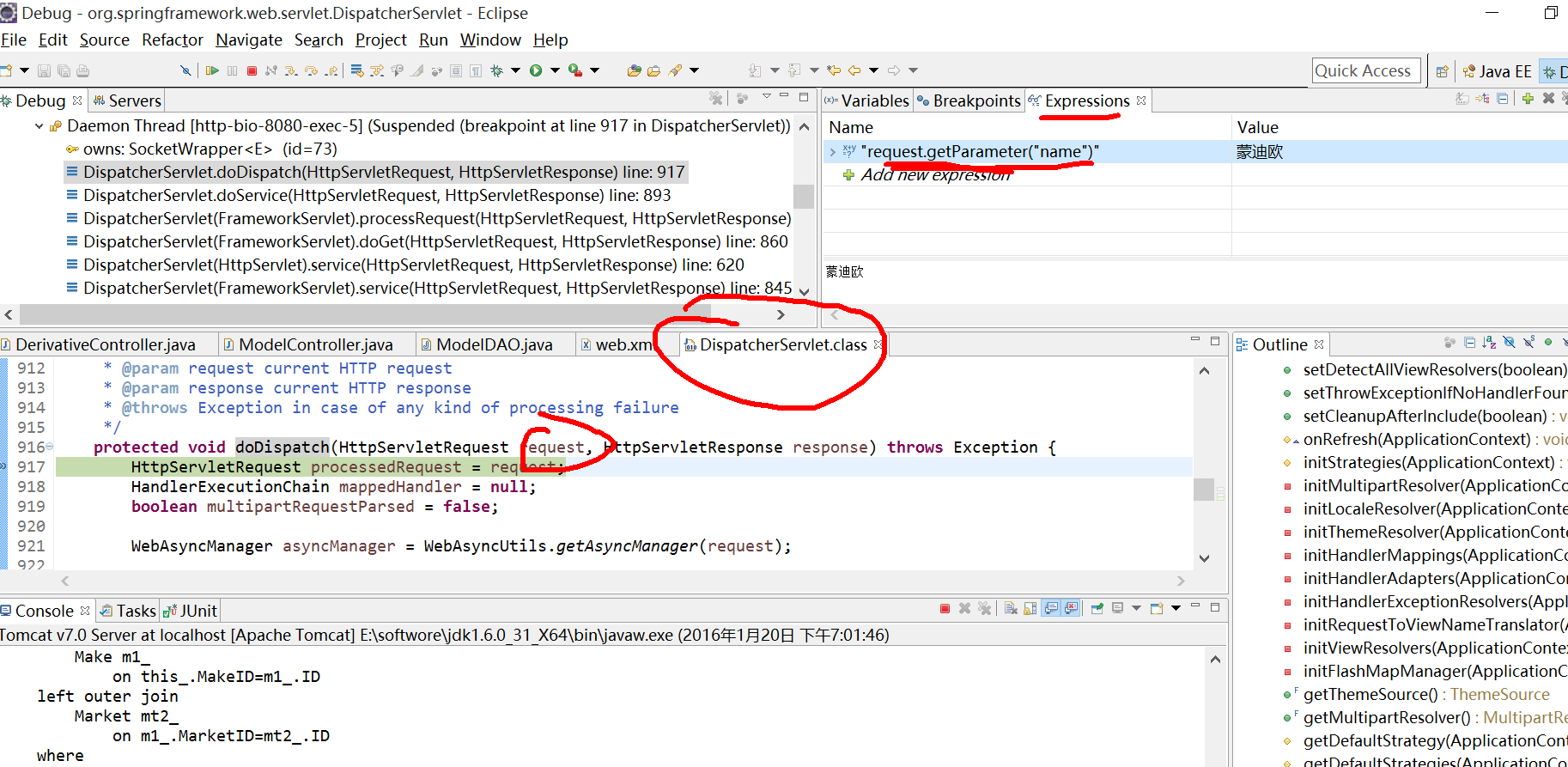This screenshot has height=767, width=1568.
Task: Click the Open Type icon in toolbar
Action: (x=635, y=70)
